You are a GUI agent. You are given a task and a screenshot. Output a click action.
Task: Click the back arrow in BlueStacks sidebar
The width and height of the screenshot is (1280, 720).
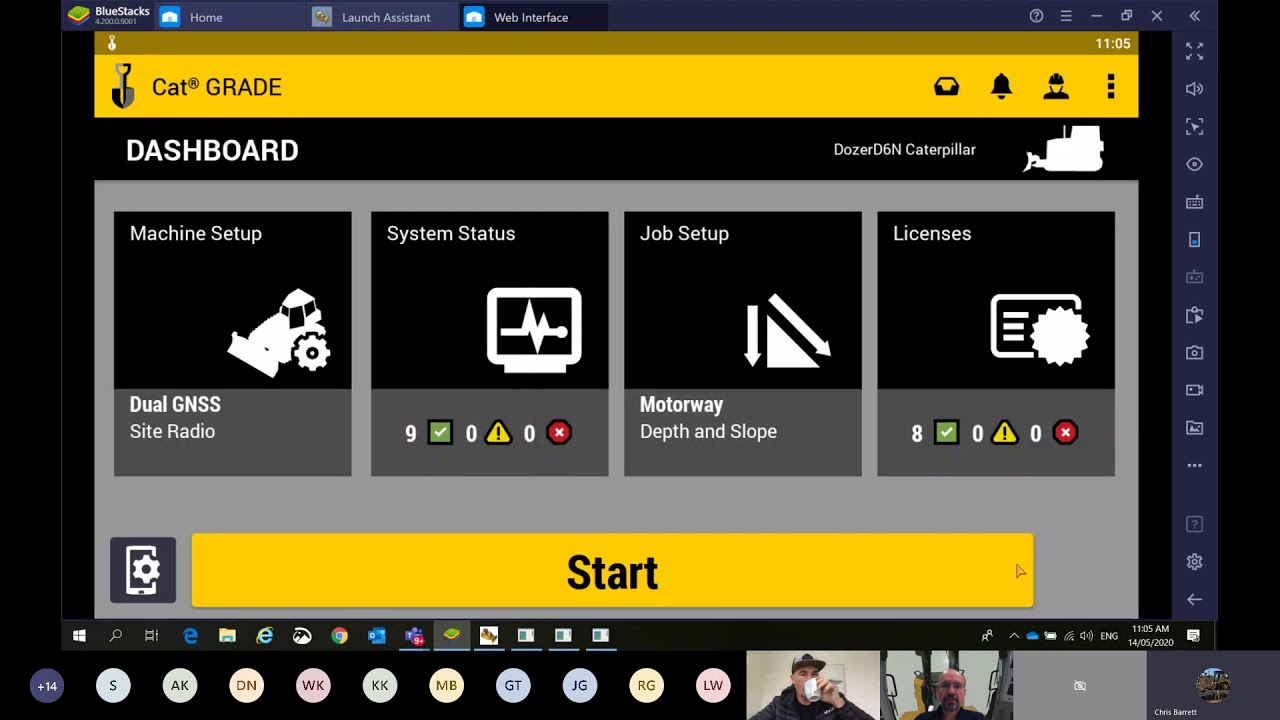point(1194,600)
